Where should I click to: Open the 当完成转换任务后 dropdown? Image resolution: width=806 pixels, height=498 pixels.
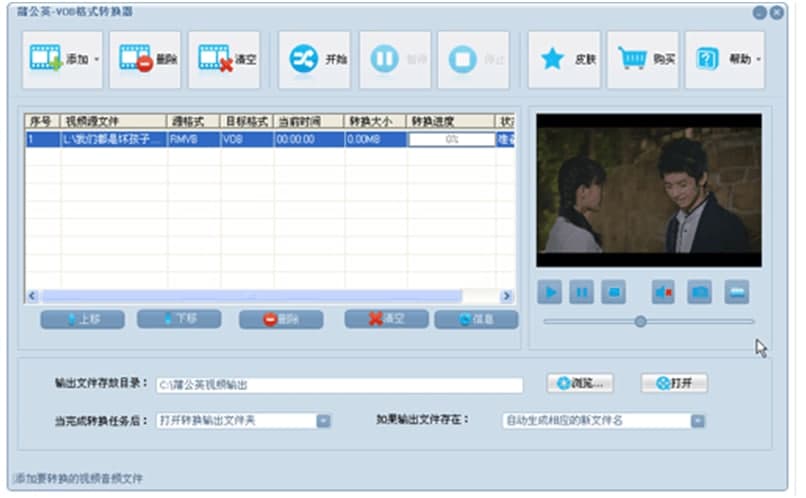pos(323,421)
